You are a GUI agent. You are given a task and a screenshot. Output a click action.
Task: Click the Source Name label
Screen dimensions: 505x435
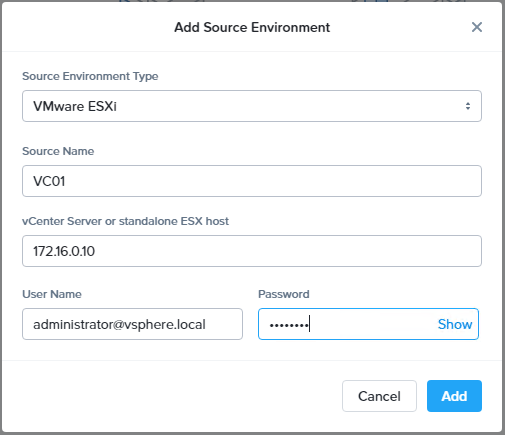pos(58,151)
